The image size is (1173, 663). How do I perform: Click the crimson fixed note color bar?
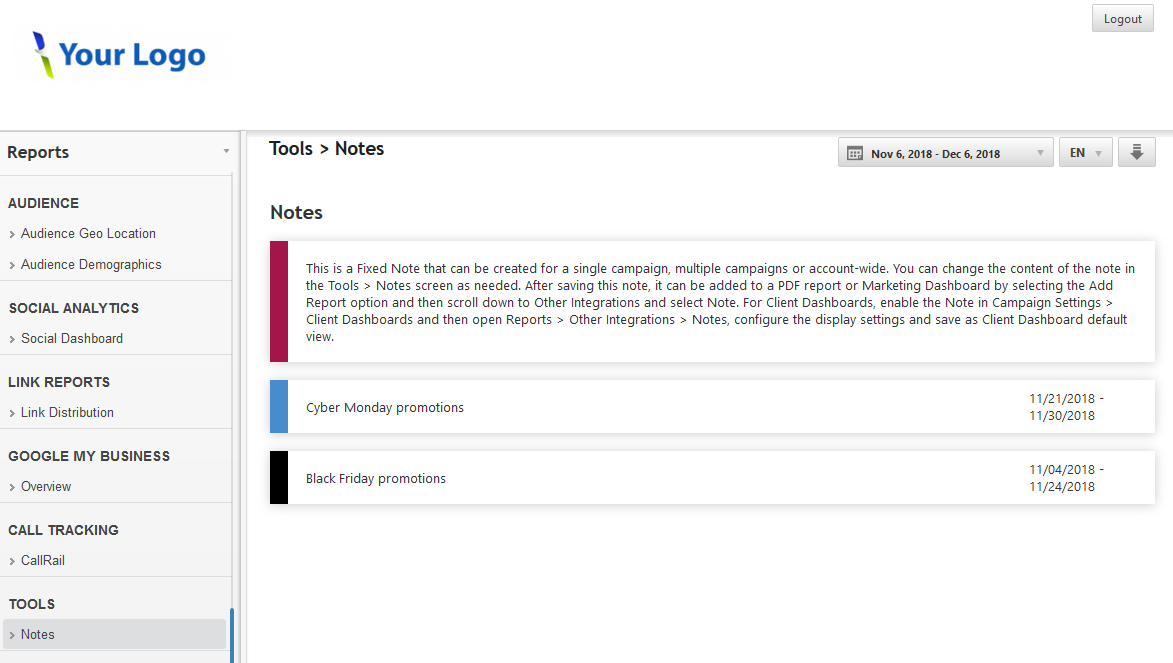tap(279, 301)
